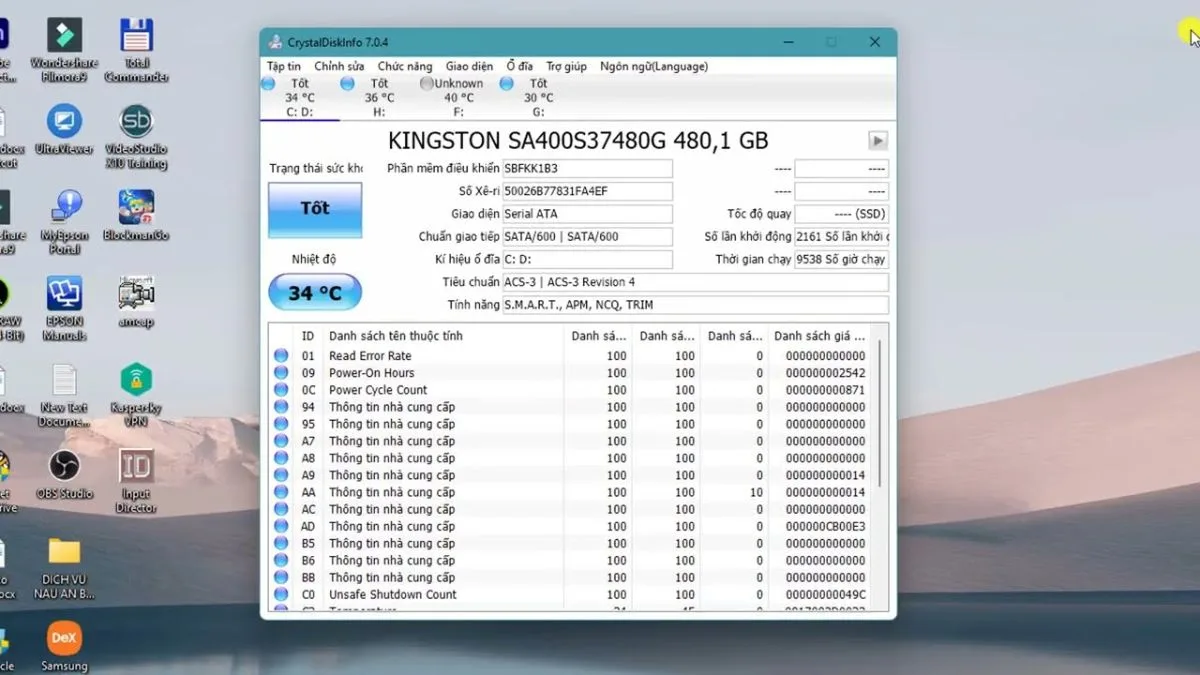
Task: Open OBS Studio desktop icon
Action: pos(64,467)
